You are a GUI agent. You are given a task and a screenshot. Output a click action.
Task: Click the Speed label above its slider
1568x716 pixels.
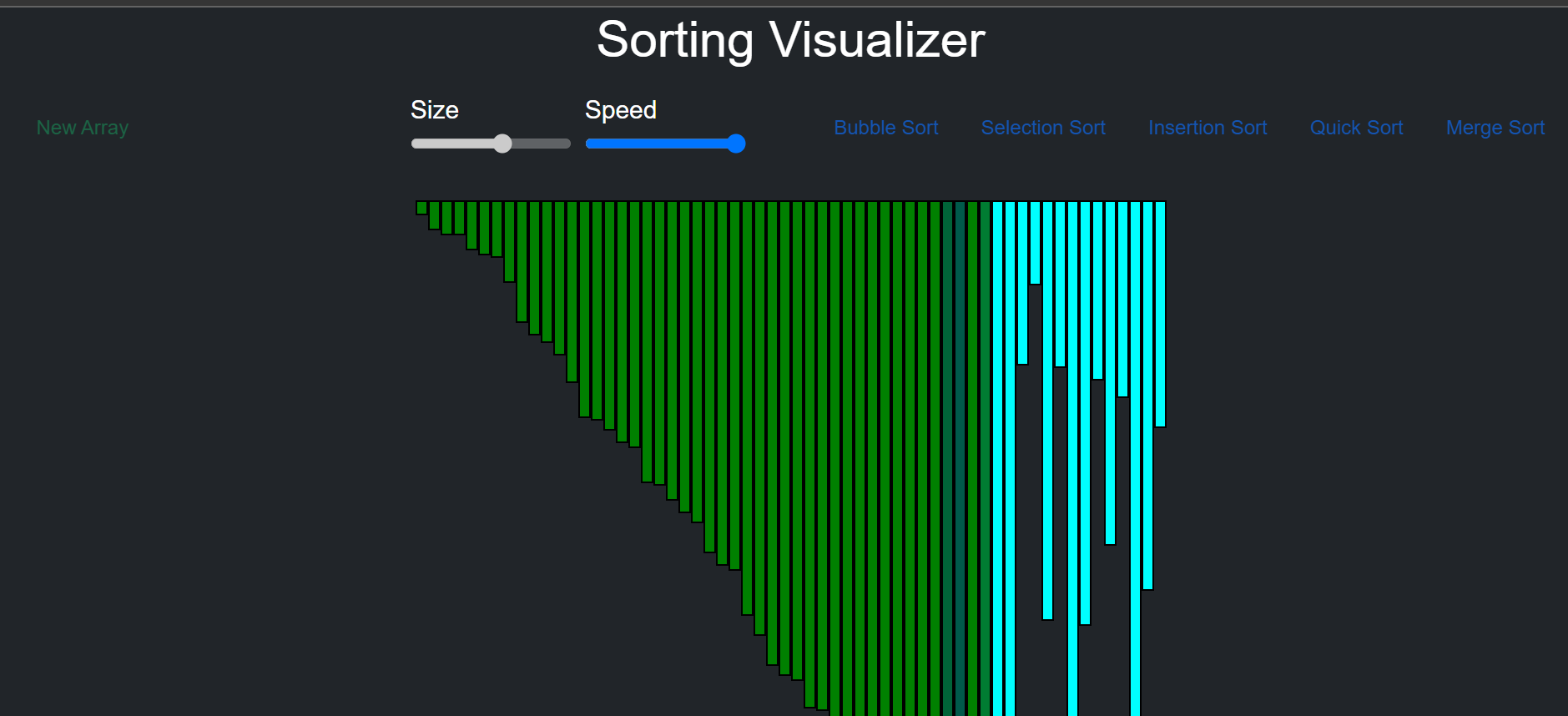620,109
